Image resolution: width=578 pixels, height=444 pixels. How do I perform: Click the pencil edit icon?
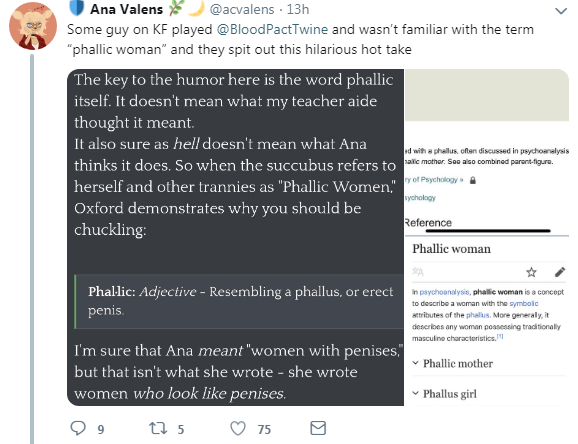[x=560, y=272]
